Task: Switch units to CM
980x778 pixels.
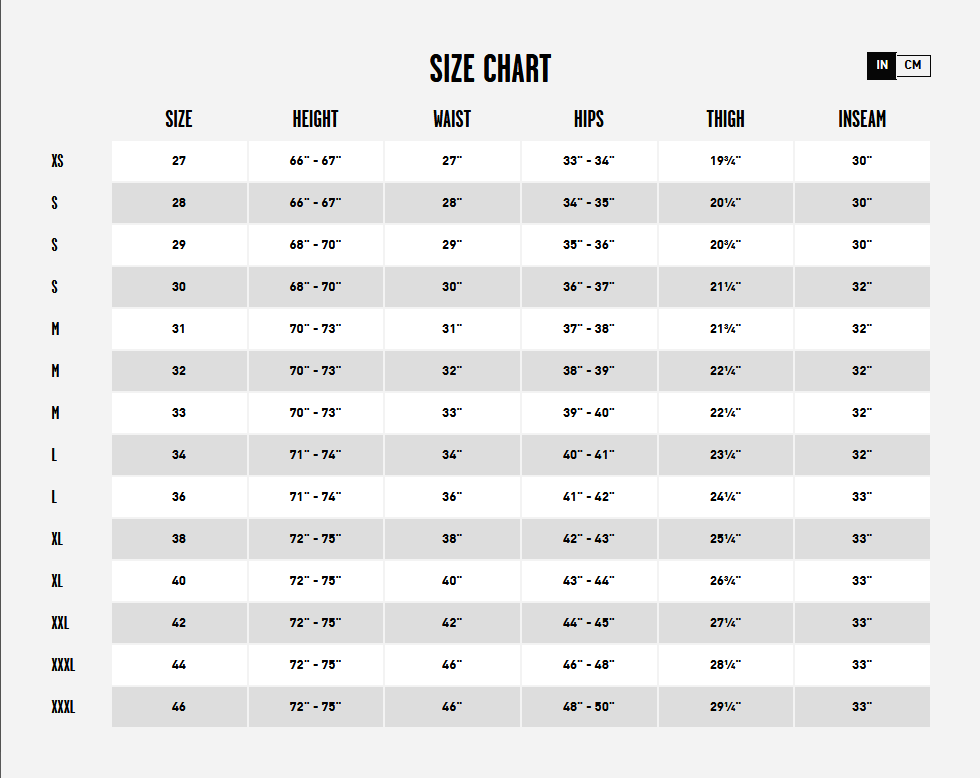Action: (913, 65)
